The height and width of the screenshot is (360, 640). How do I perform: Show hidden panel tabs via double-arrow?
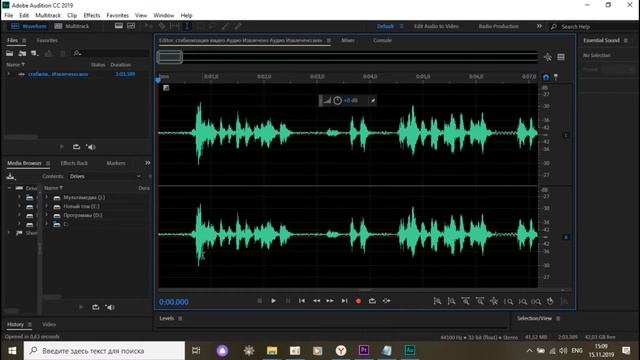click(147, 163)
